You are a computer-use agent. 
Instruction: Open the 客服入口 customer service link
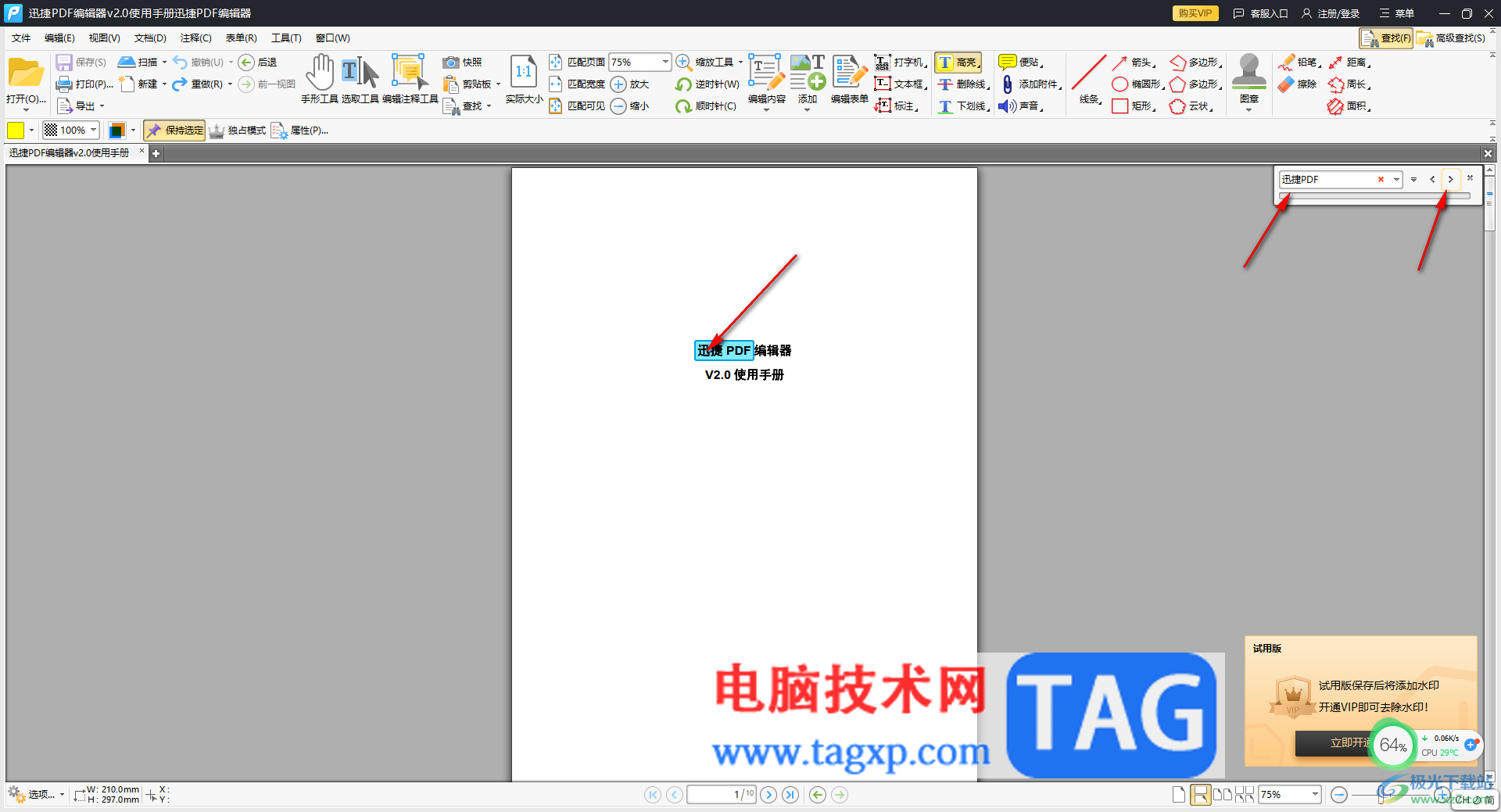click(x=1260, y=13)
